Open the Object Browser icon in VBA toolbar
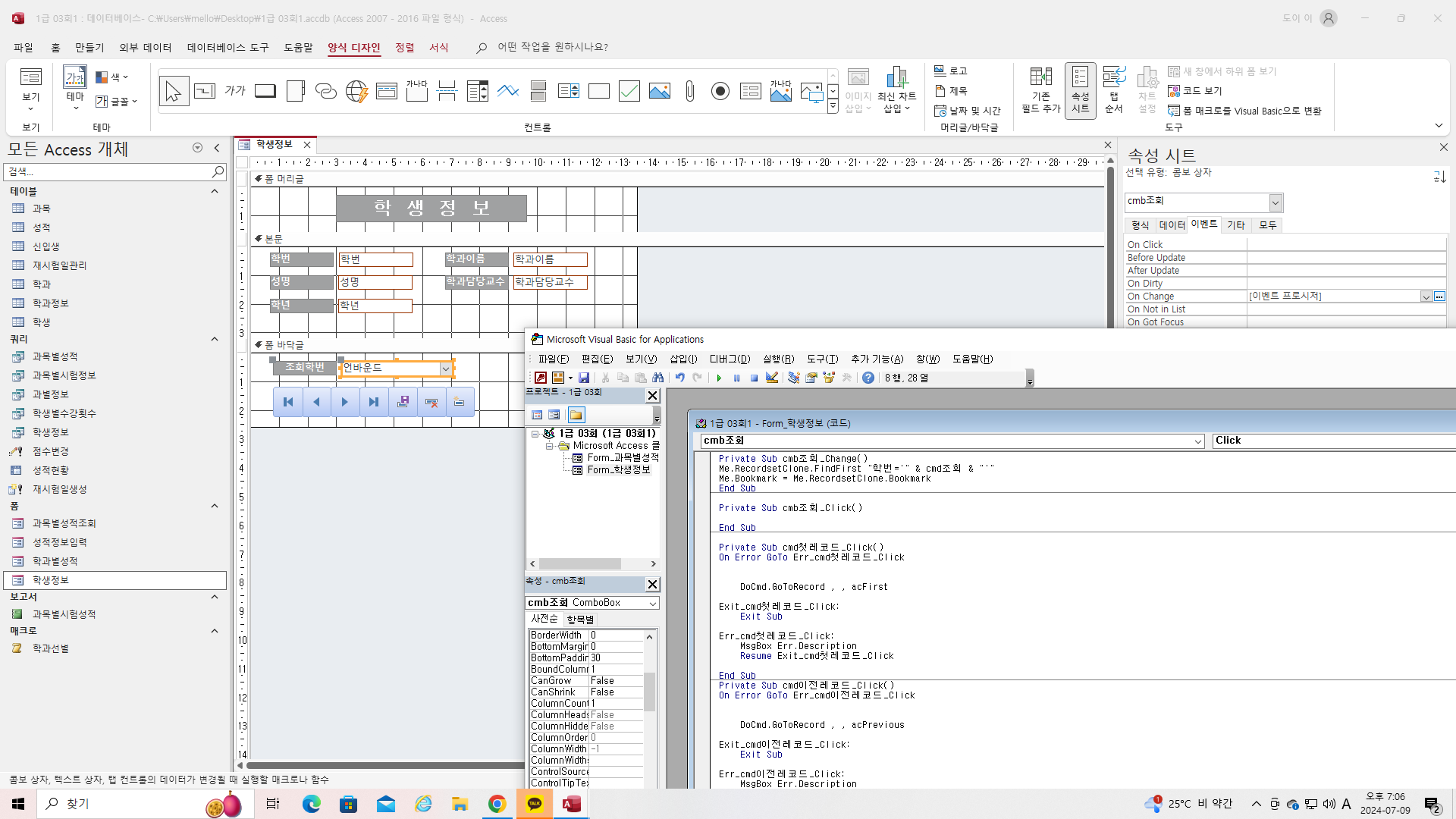The height and width of the screenshot is (819, 1456). [x=829, y=378]
